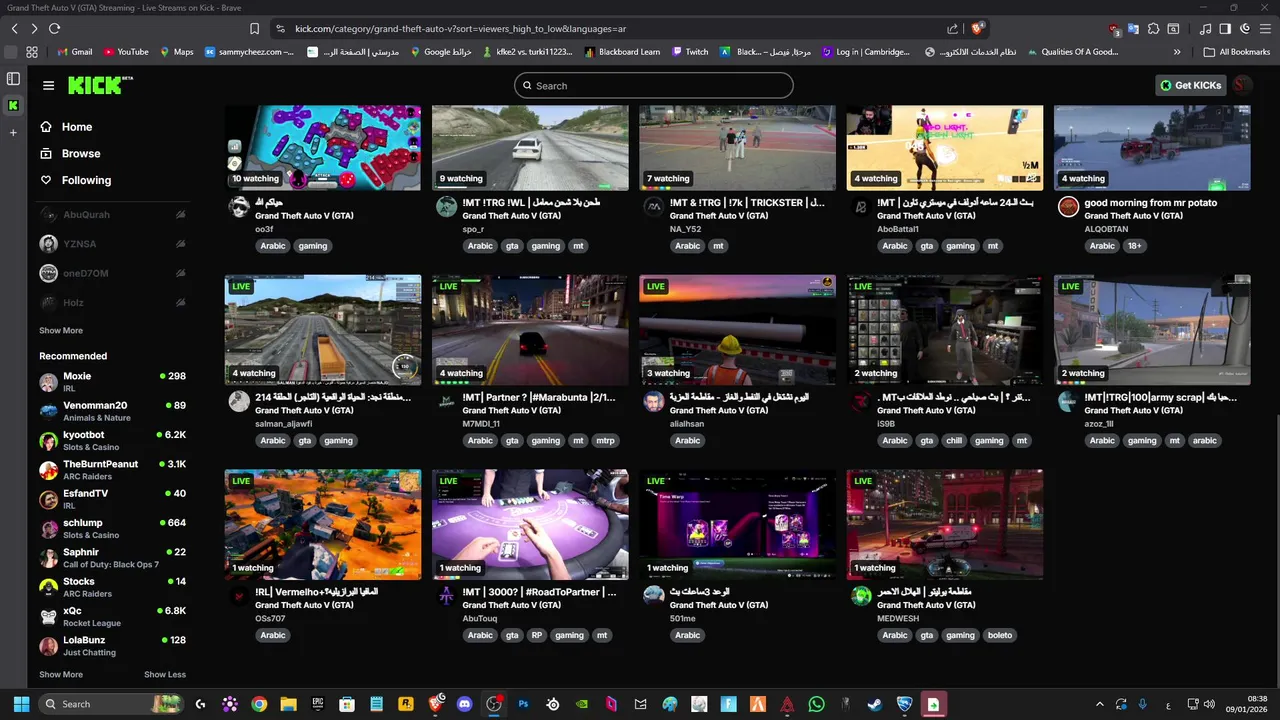Click the Brave Shields lion icon
Viewport: 1280px width, 720px height.
tap(977, 29)
